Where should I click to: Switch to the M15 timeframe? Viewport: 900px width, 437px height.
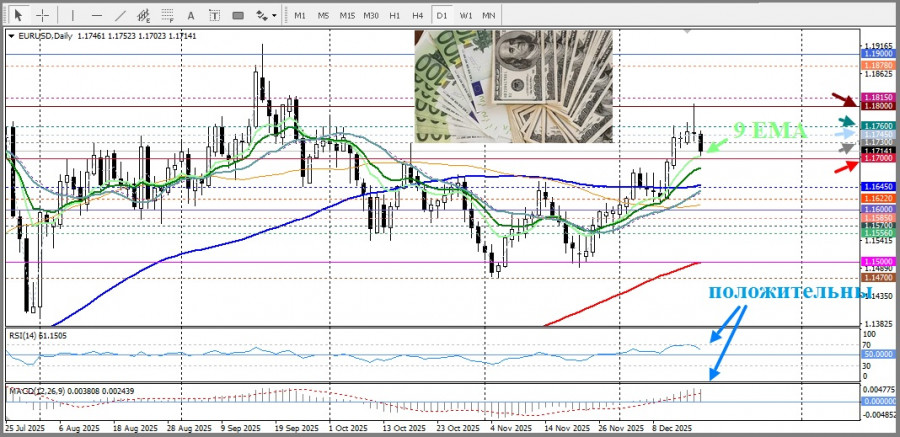(x=347, y=15)
